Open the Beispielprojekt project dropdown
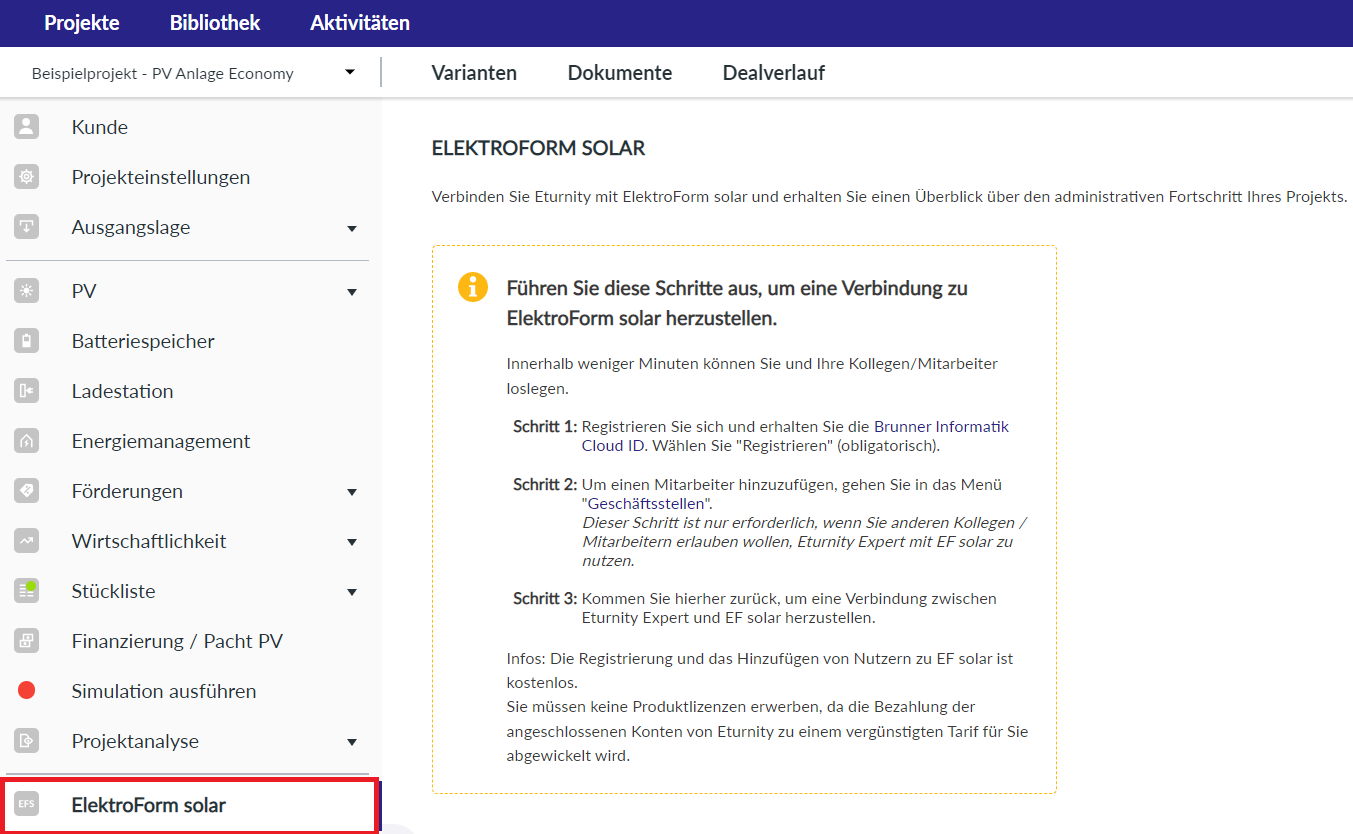The width and height of the screenshot is (1353, 834). click(349, 72)
